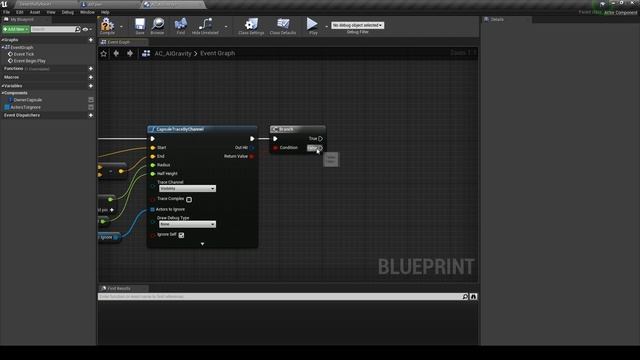Add a new function with Functions plus
Screen dimensions: 640x360
91,69
